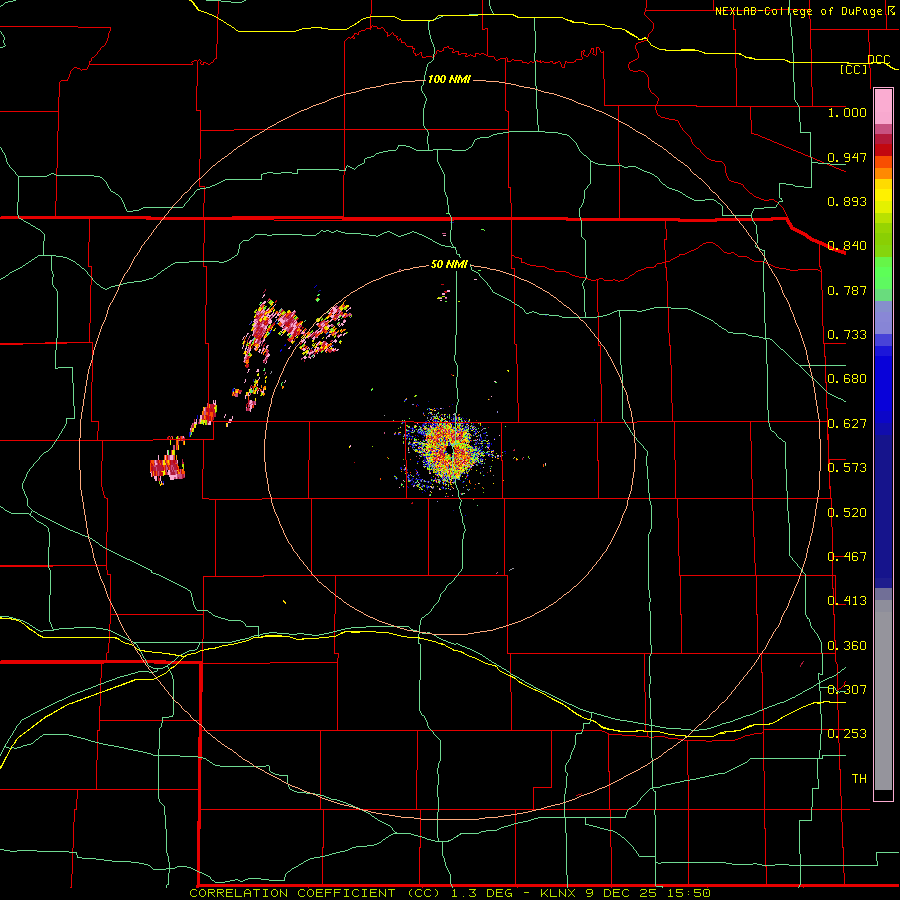Click the [CC] legend title
The image size is (900, 900).
[x=854, y=69]
